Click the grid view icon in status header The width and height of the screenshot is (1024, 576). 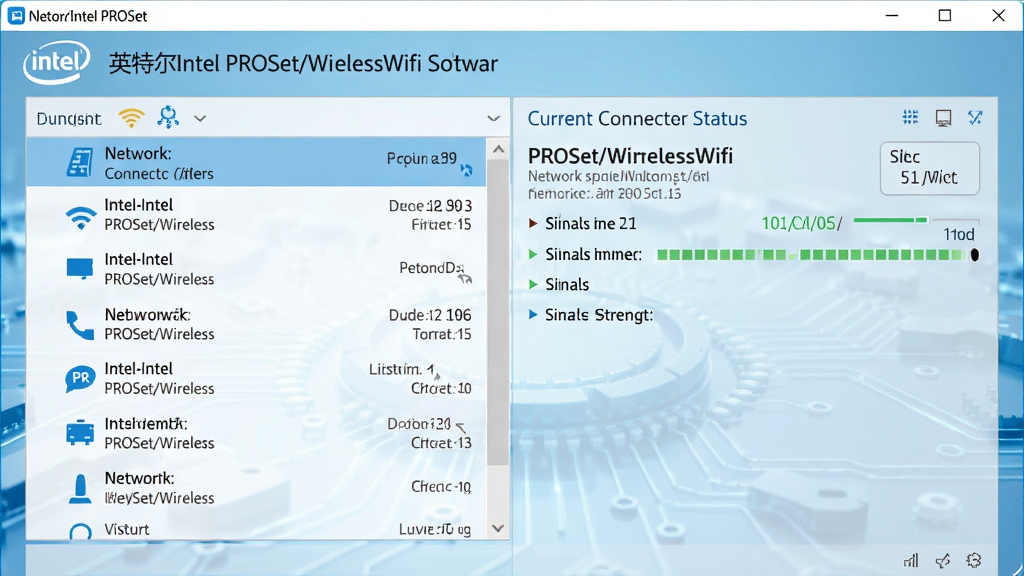click(910, 117)
